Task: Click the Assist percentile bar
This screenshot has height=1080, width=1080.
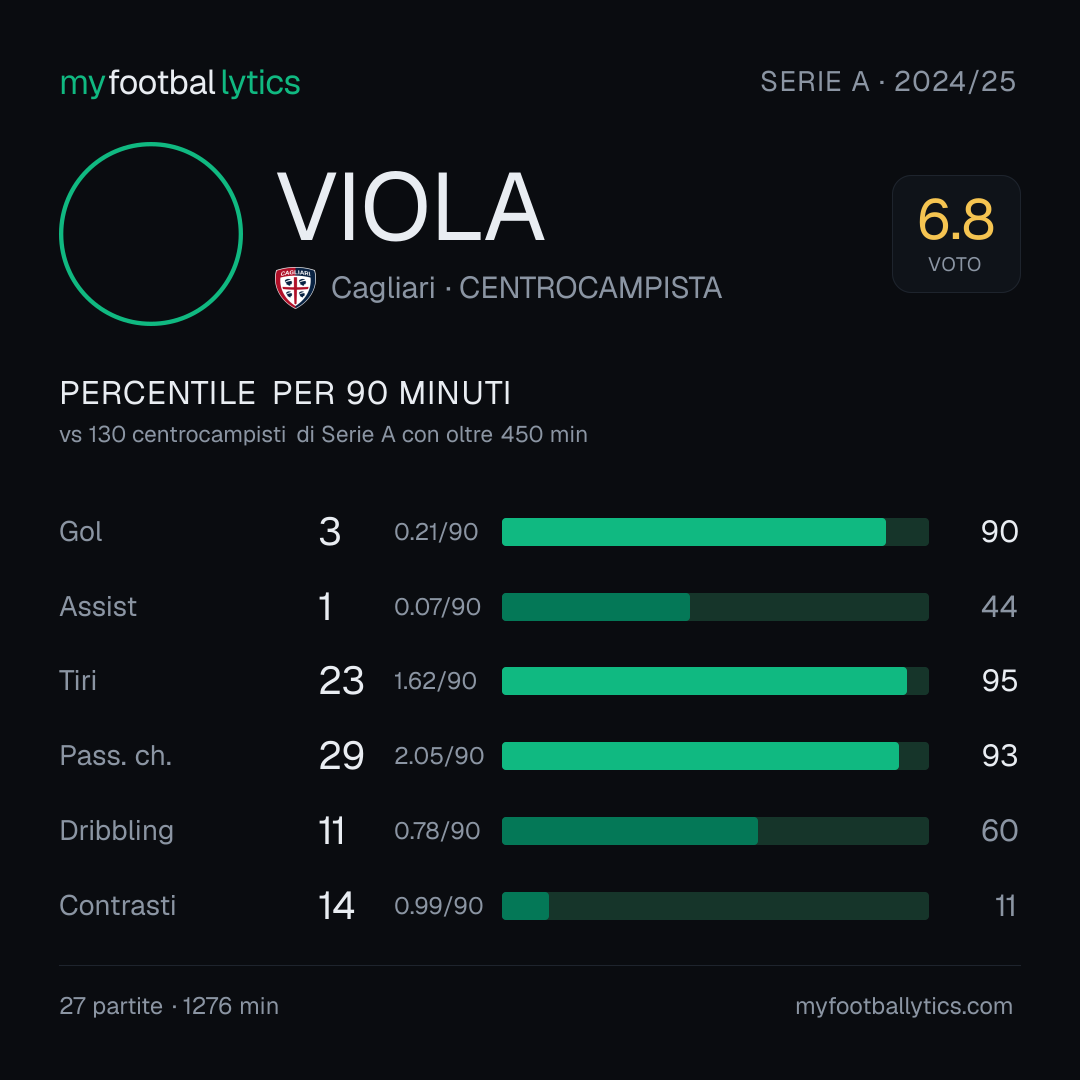Action: point(715,607)
